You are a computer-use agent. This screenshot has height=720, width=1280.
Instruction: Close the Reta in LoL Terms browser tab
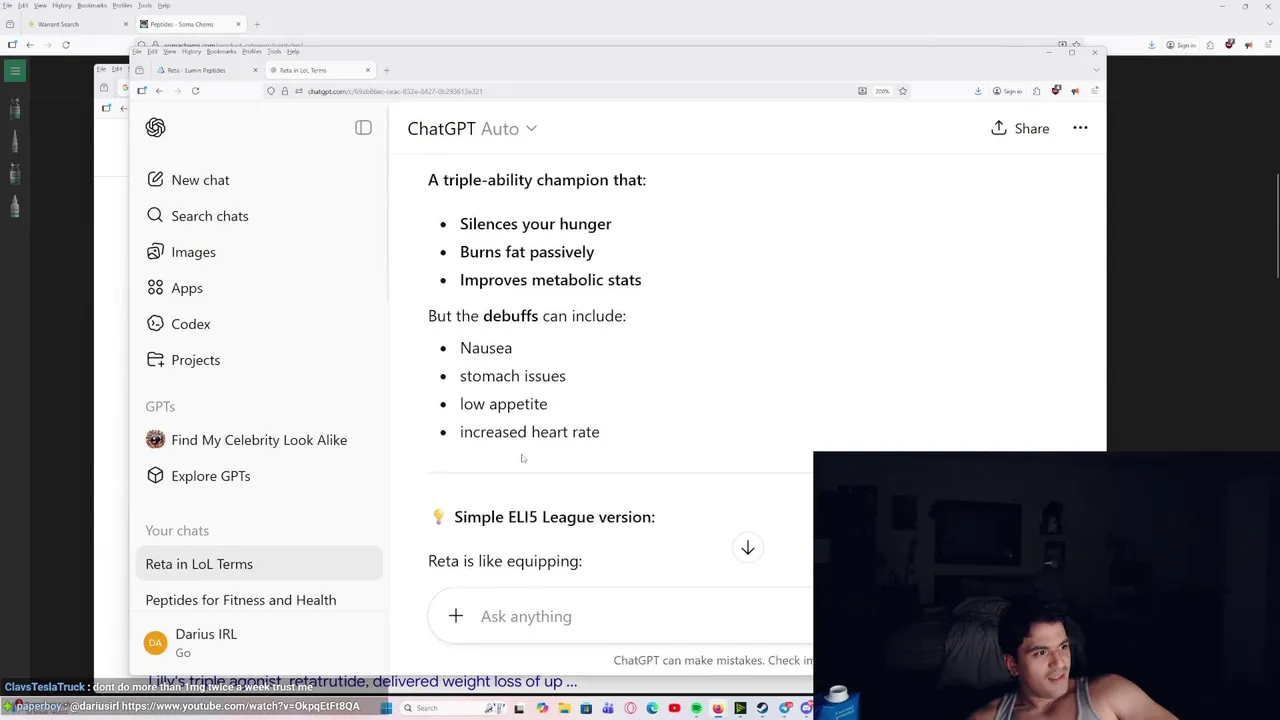click(368, 70)
